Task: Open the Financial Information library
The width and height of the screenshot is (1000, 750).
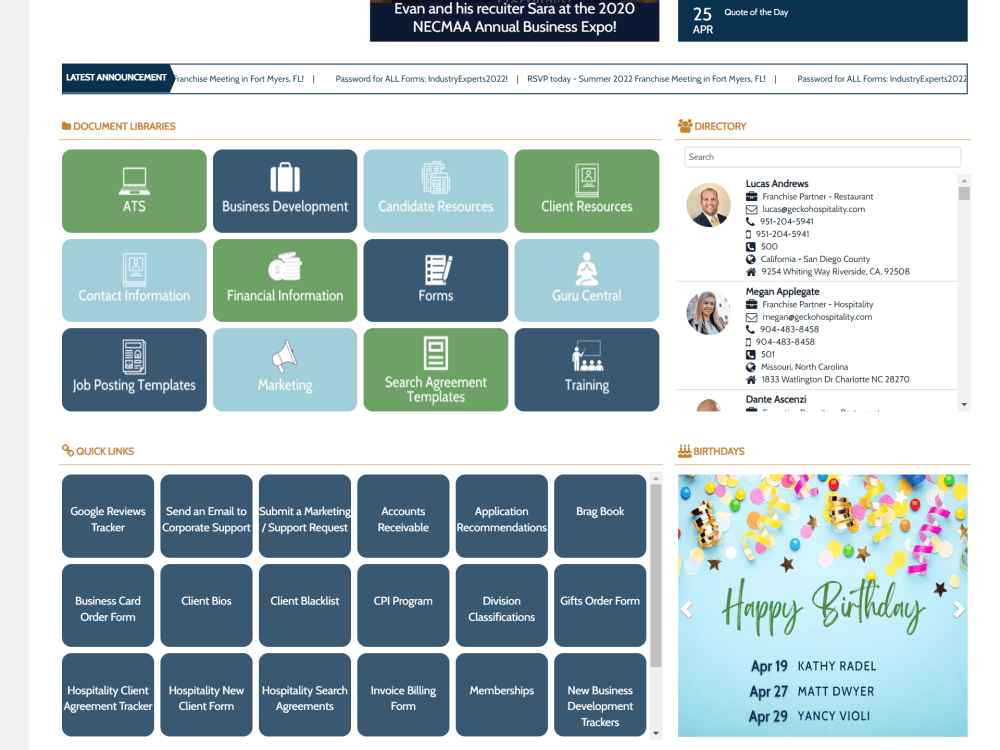Action: pyautogui.click(x=284, y=280)
